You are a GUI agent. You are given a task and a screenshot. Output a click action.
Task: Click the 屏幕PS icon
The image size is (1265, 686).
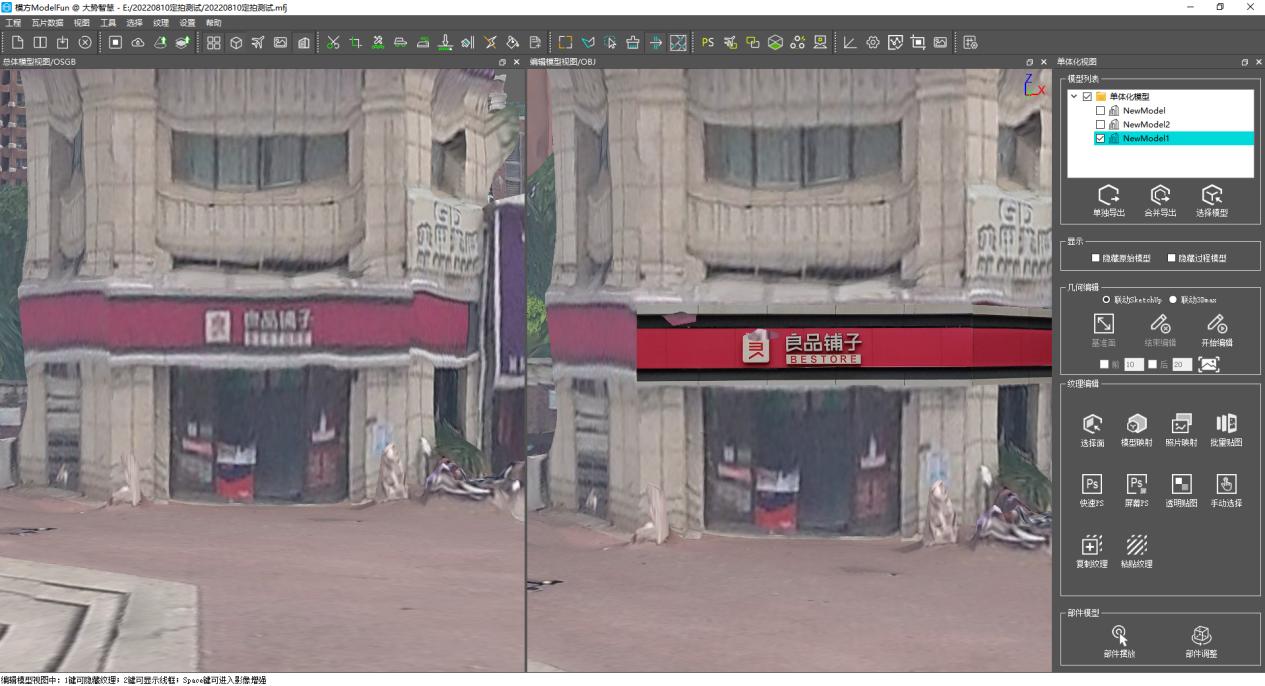coord(1137,484)
